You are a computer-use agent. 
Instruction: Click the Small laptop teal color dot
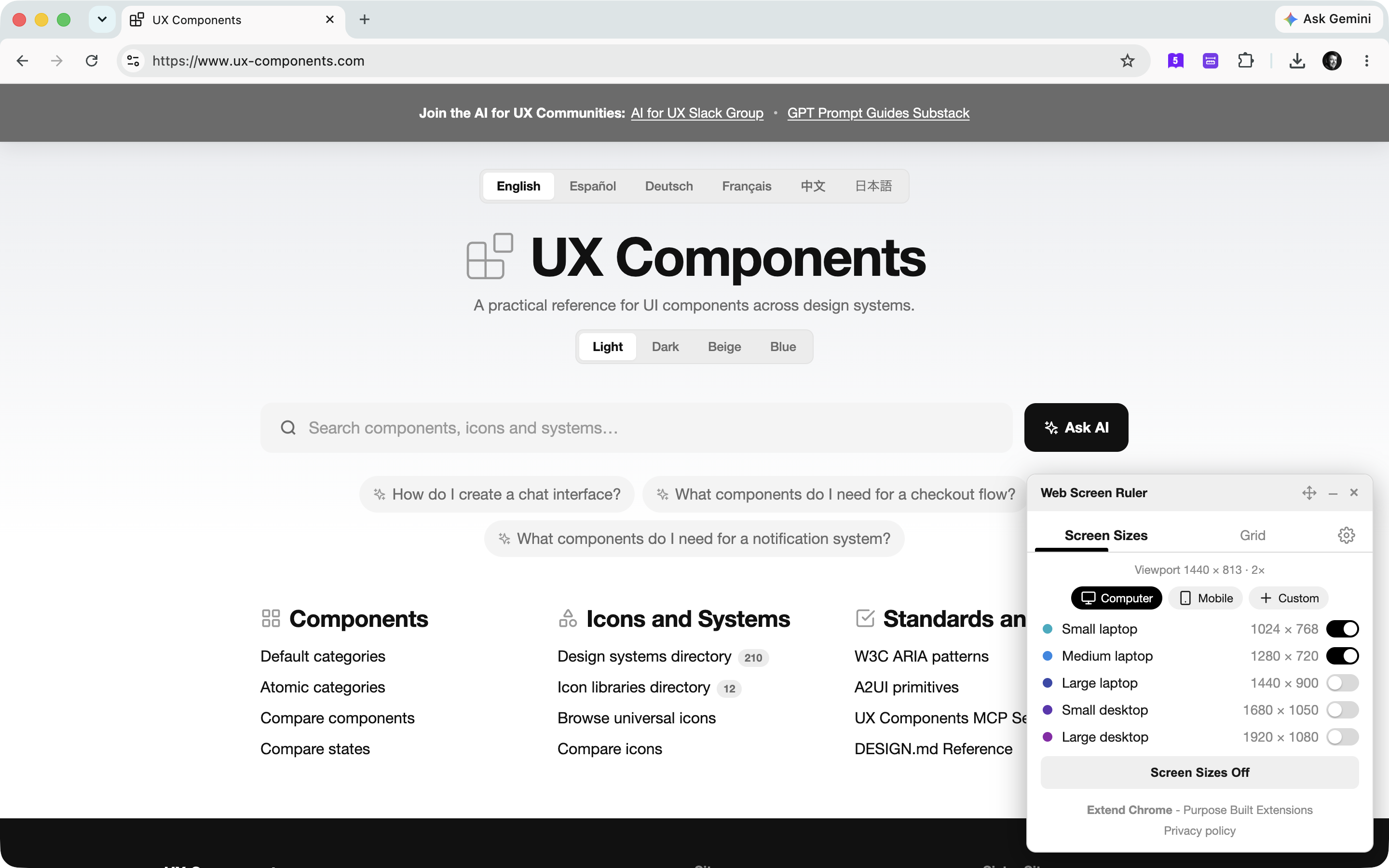tap(1048, 629)
